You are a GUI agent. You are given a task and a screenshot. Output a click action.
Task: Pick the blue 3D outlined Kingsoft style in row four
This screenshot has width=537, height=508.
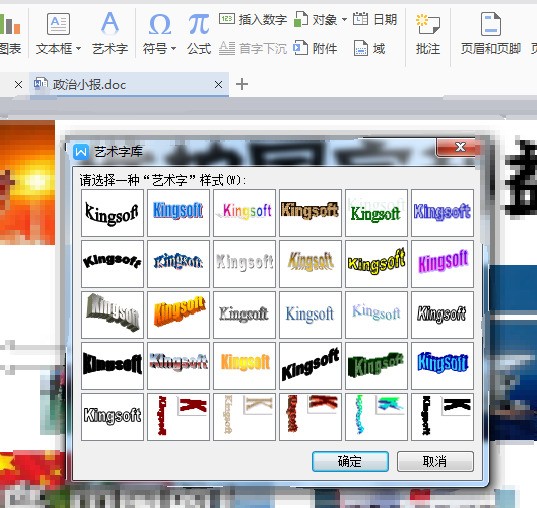coord(442,365)
